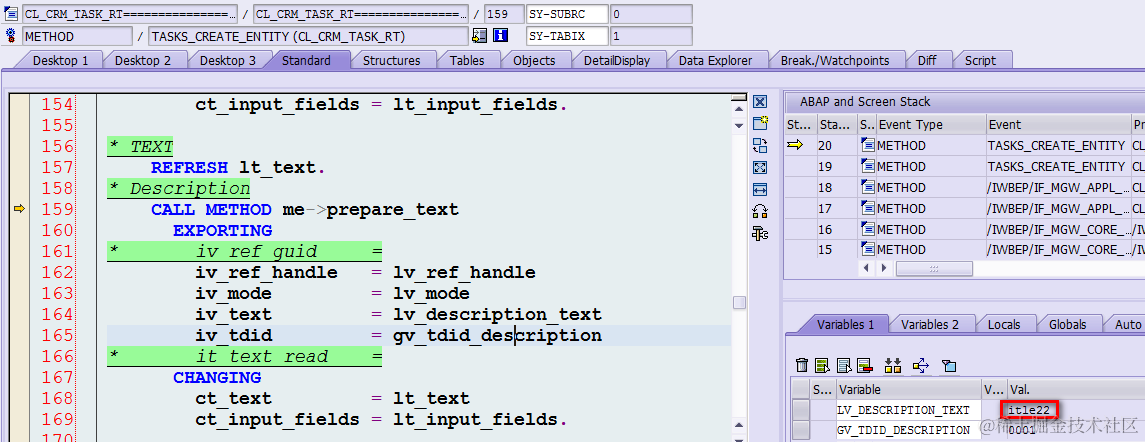Click right arrow of stack horizontal scrollbar
Viewport: 1145px width, 442px height.
click(884, 268)
